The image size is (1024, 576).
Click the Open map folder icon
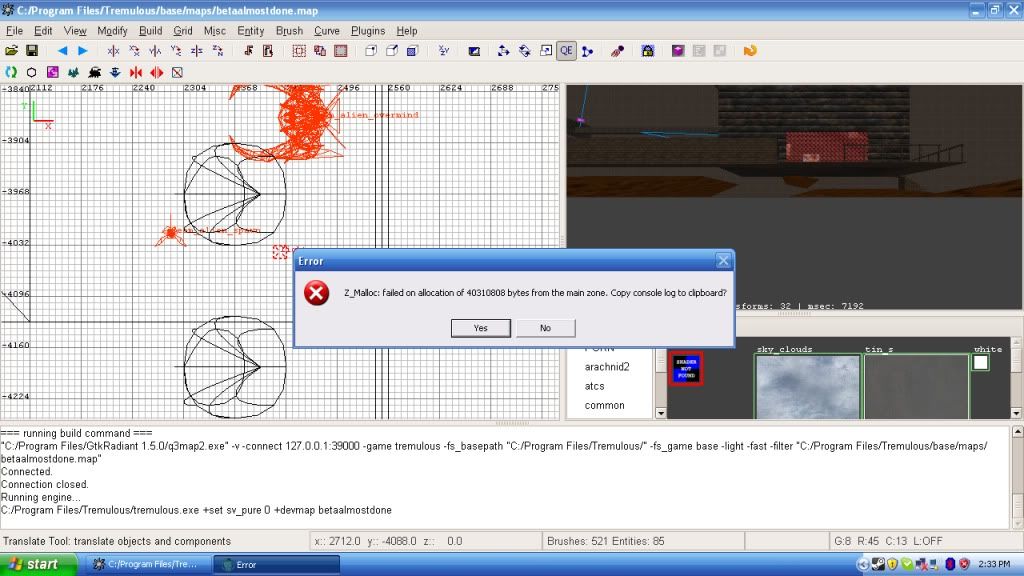click(11, 51)
